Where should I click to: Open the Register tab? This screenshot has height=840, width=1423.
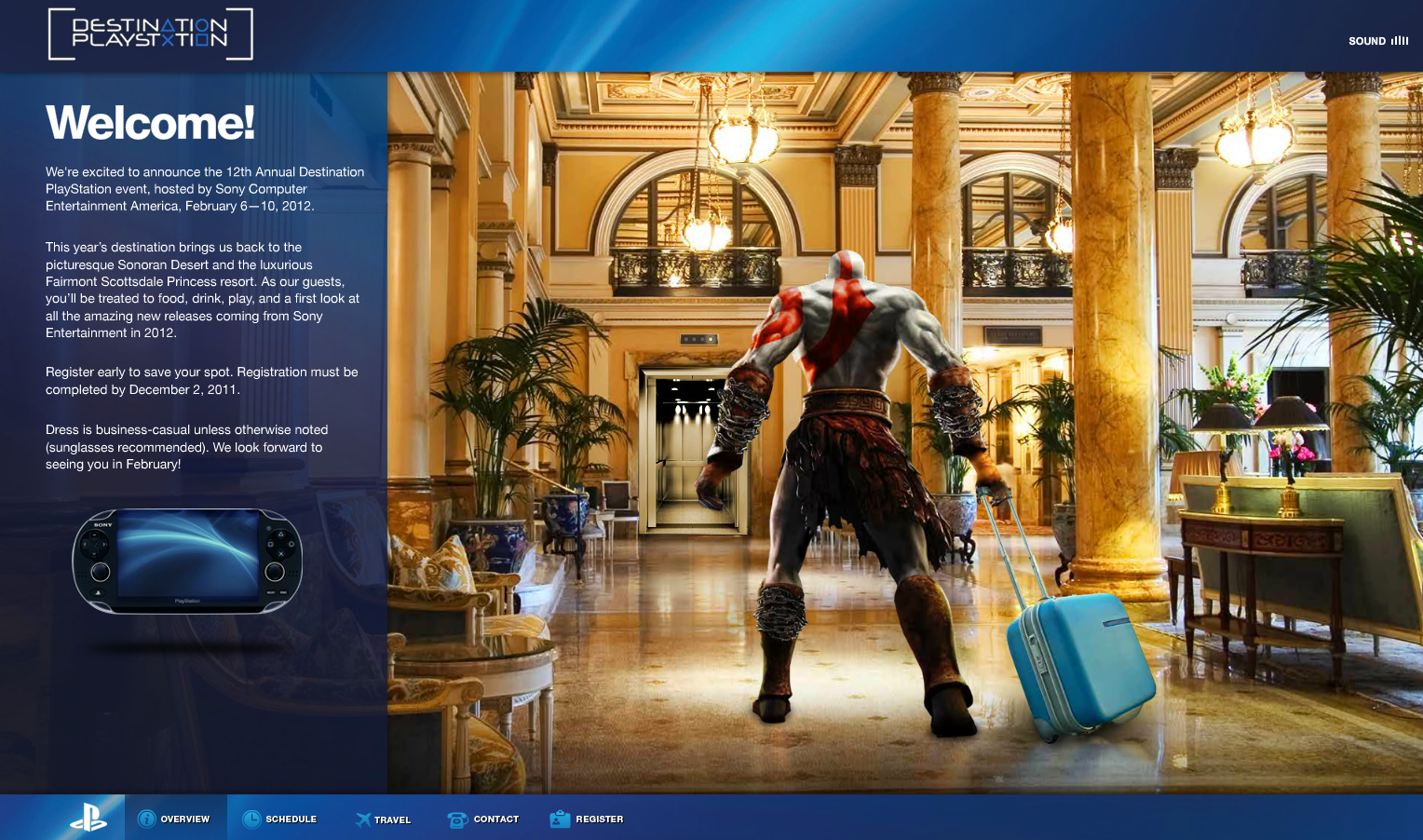point(587,818)
